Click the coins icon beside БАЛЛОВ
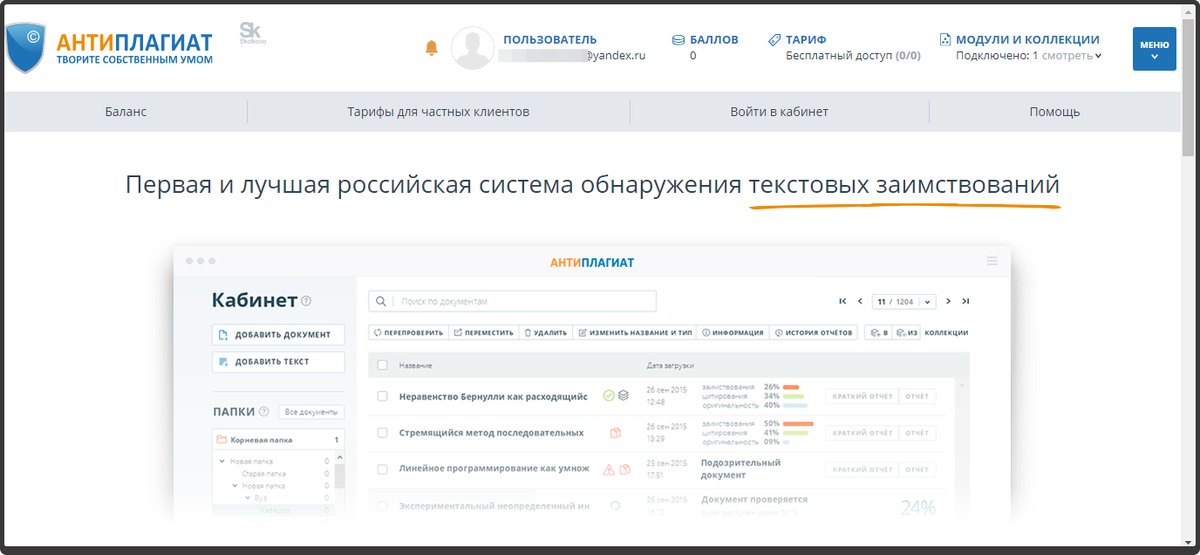Image resolution: width=1200 pixels, height=555 pixels. (679, 40)
